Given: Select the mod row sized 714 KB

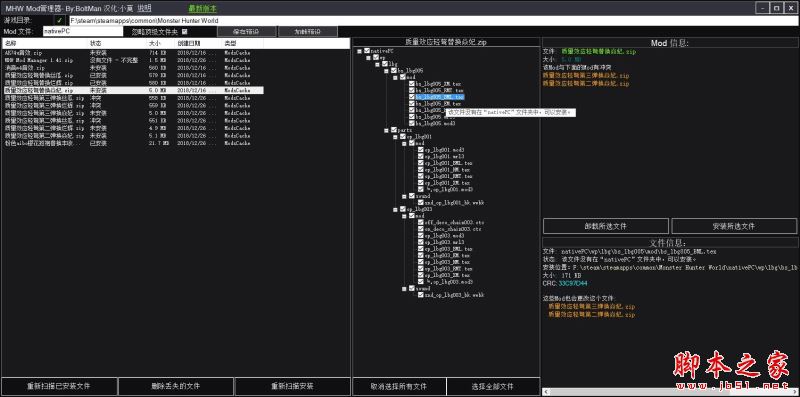Looking at the screenshot, I should tap(133, 53).
